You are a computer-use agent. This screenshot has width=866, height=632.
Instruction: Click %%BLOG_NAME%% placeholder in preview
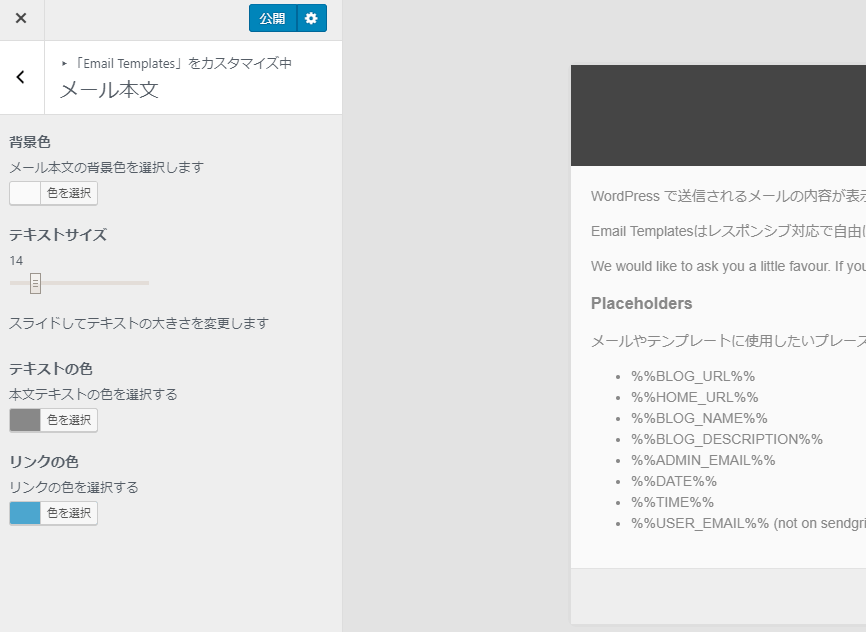[x=699, y=418]
